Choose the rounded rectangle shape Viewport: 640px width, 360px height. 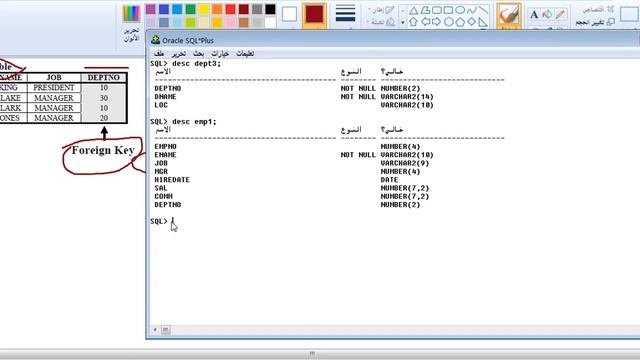pyautogui.click(x=436, y=10)
